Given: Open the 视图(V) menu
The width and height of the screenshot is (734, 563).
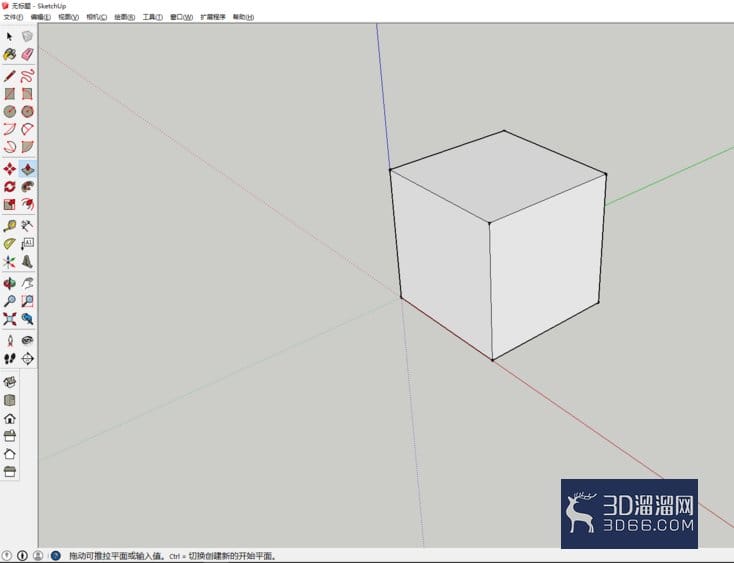Looking at the screenshot, I should (x=68, y=17).
